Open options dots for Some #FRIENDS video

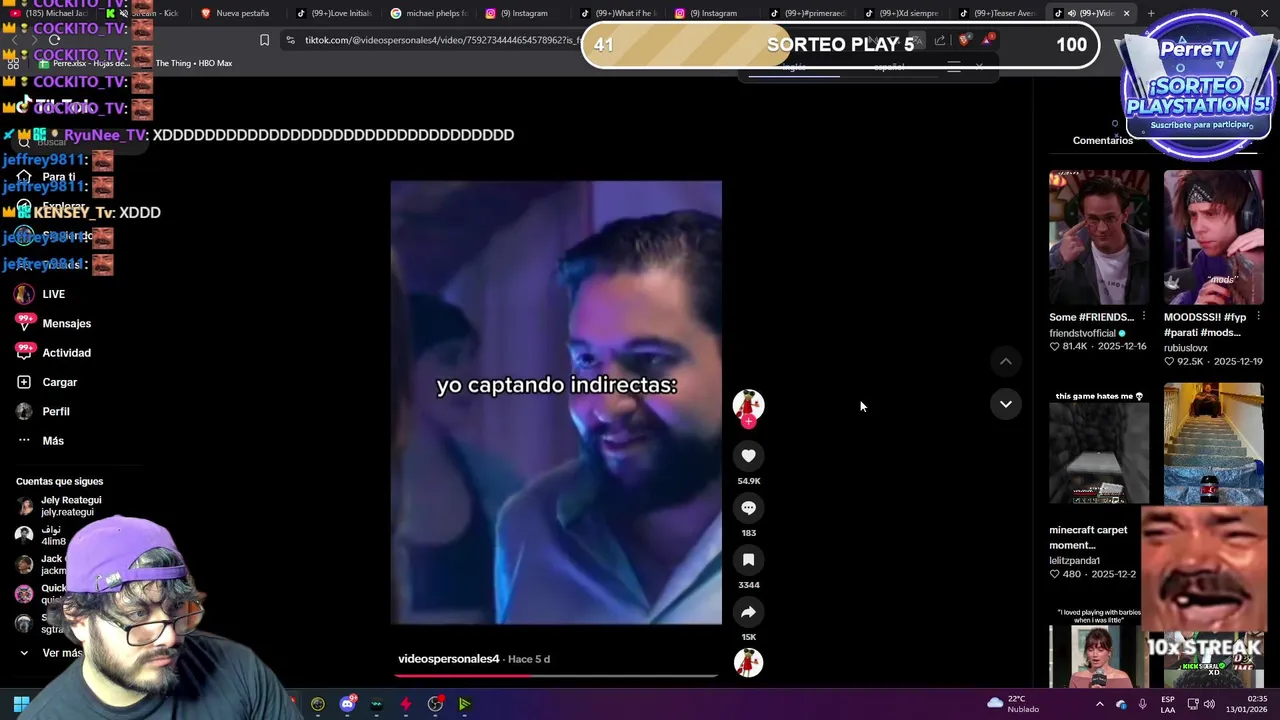(1143, 317)
